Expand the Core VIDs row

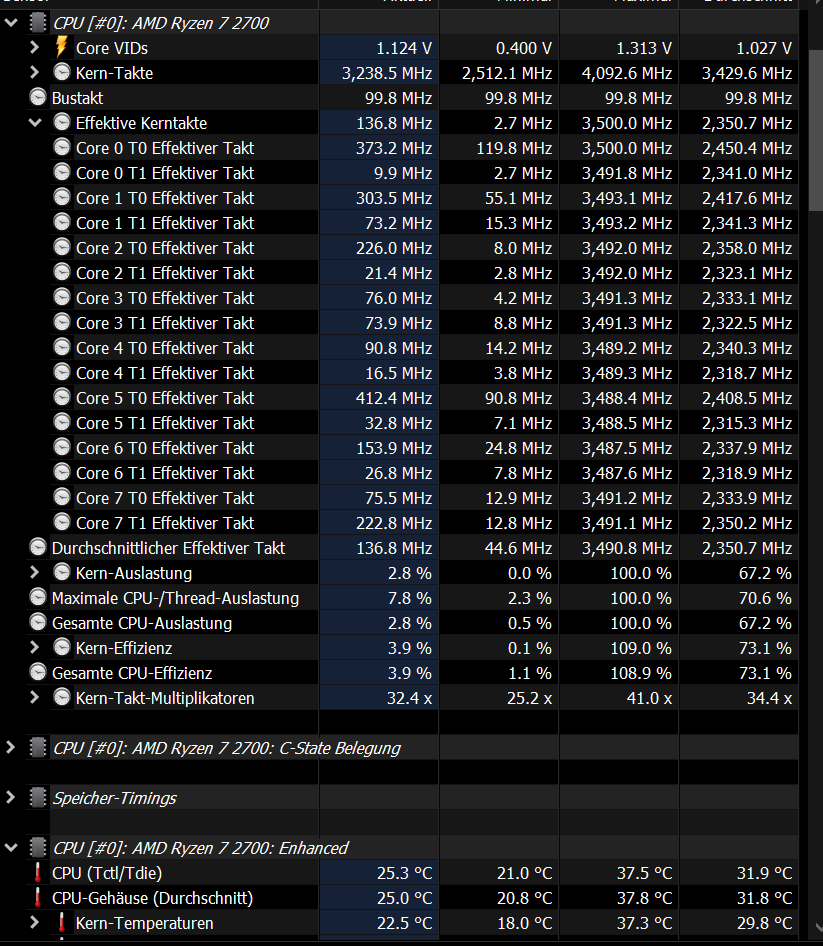(34, 48)
